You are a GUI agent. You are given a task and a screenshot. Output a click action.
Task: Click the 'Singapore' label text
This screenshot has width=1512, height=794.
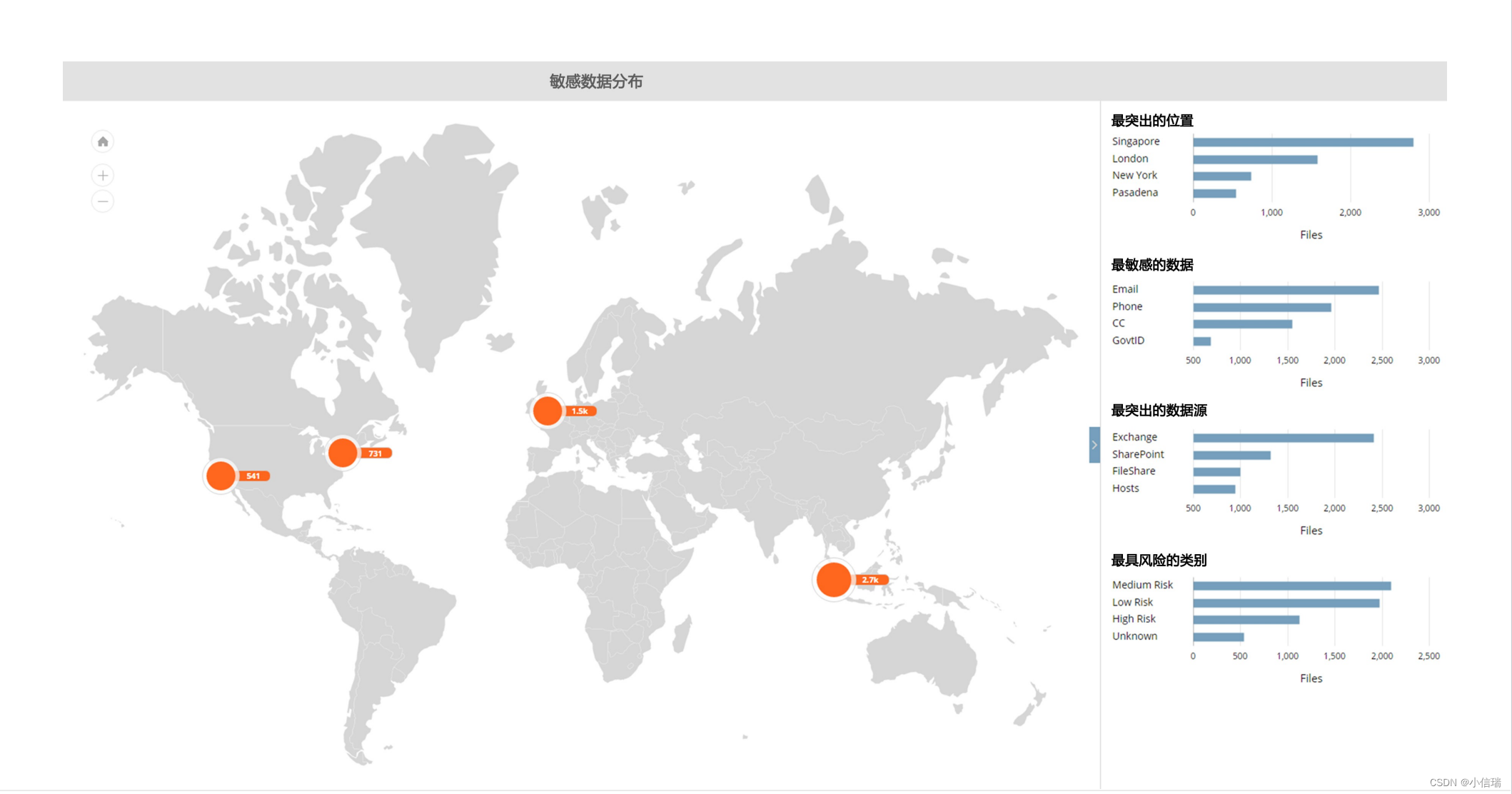pyautogui.click(x=1136, y=141)
